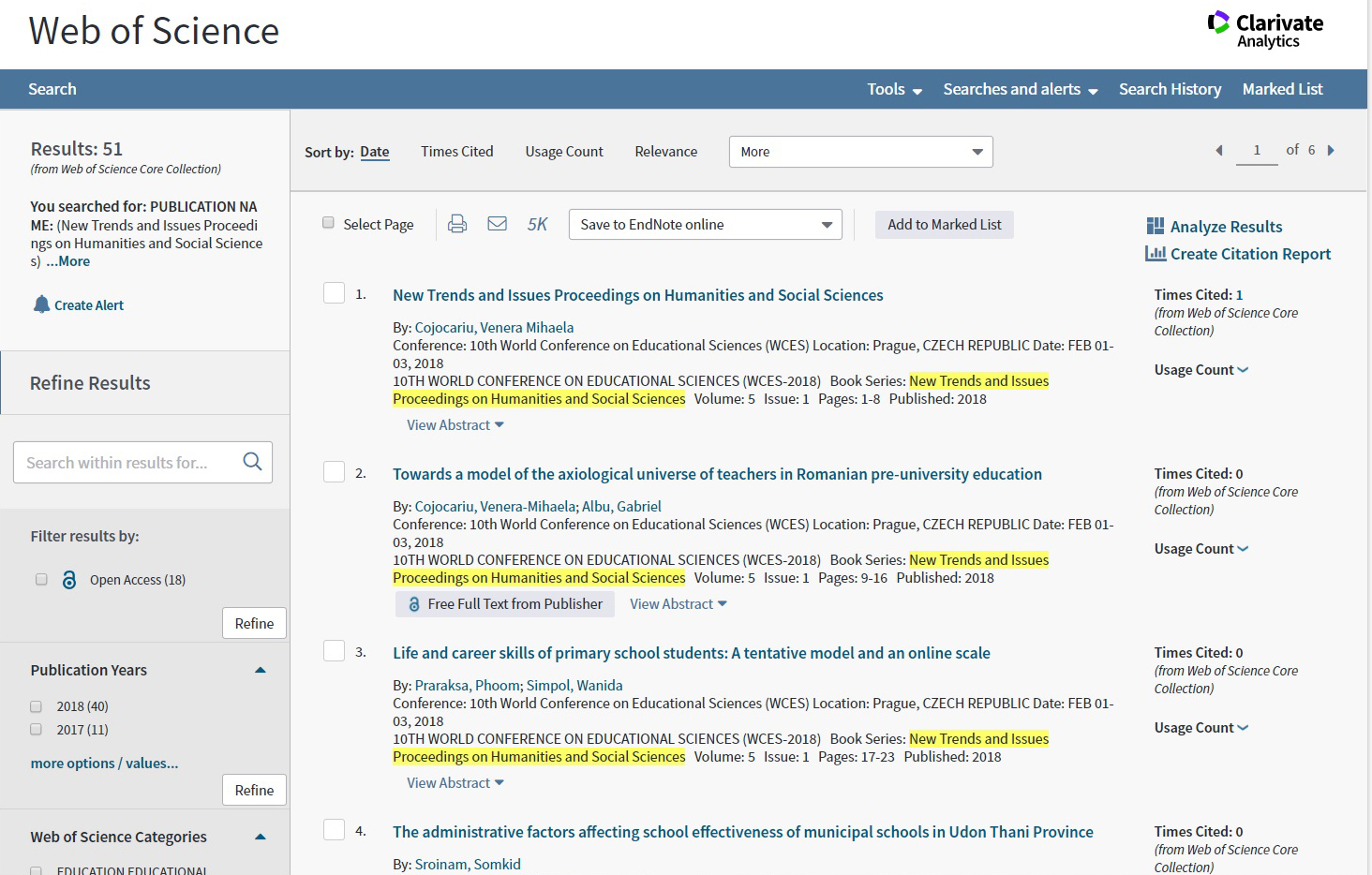This screenshot has height=875, width=1372.
Task: Tick the 2018 publication year checkbox
Action: [x=37, y=706]
